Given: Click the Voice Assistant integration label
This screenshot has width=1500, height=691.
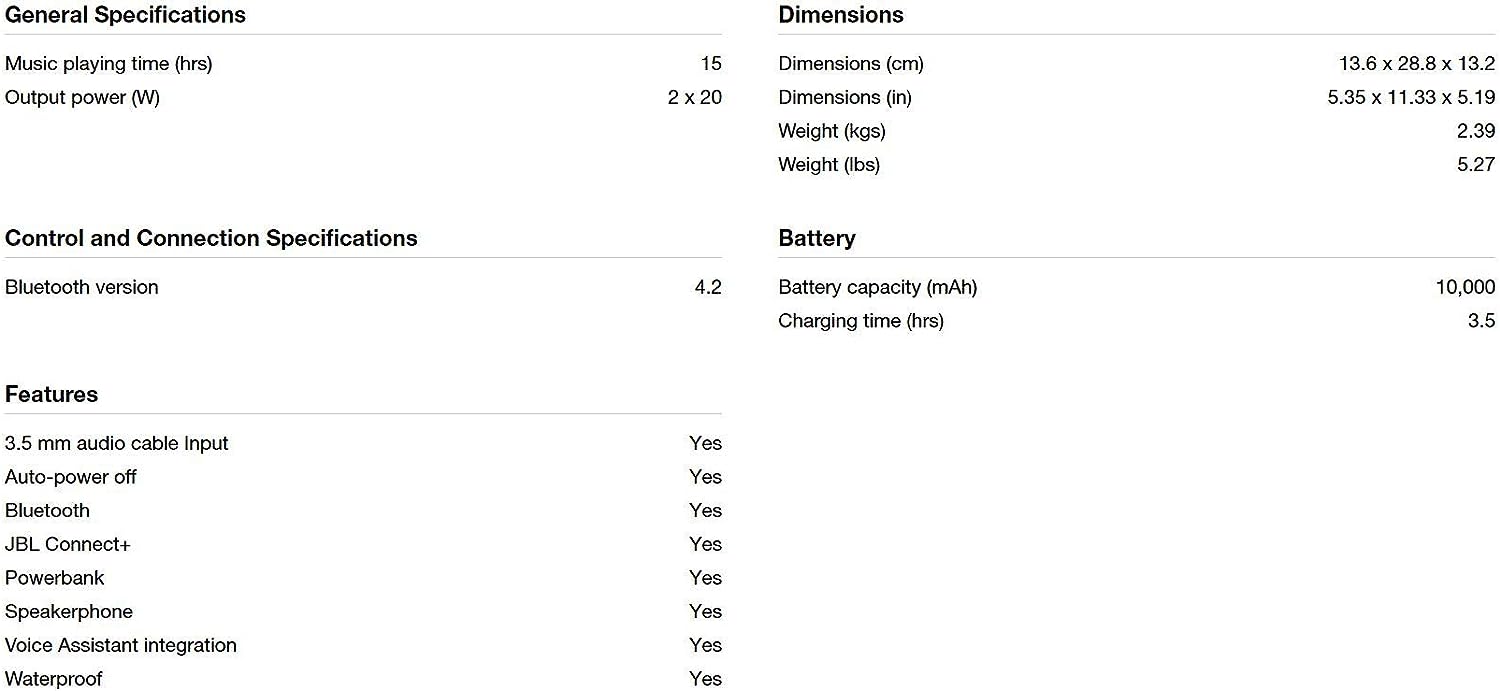Looking at the screenshot, I should pos(121,646).
